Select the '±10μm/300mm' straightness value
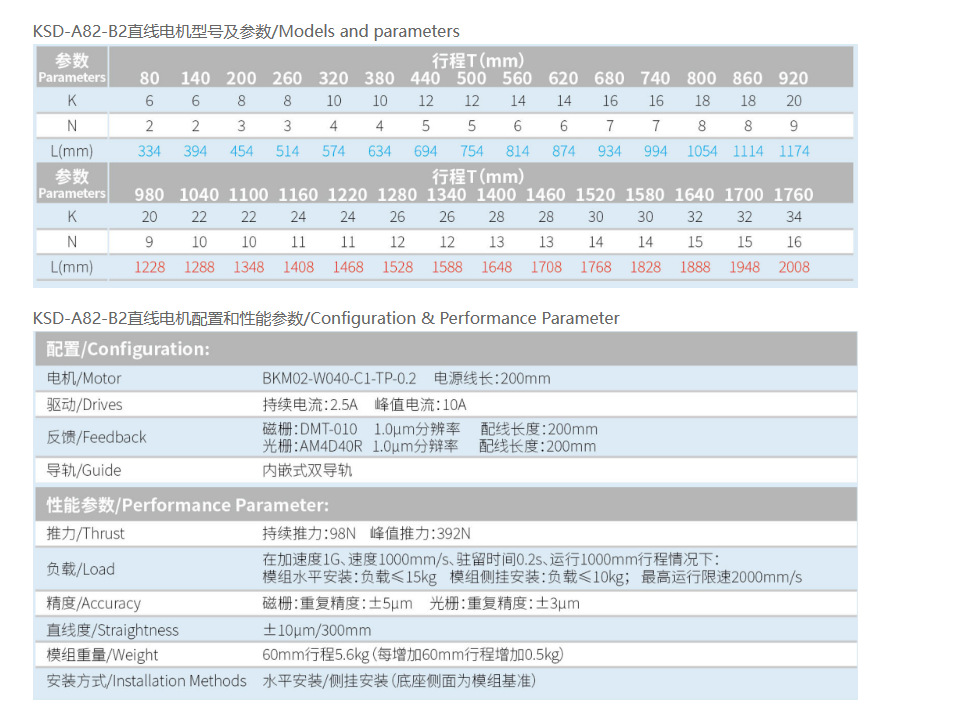The height and width of the screenshot is (713, 974). coord(317,630)
